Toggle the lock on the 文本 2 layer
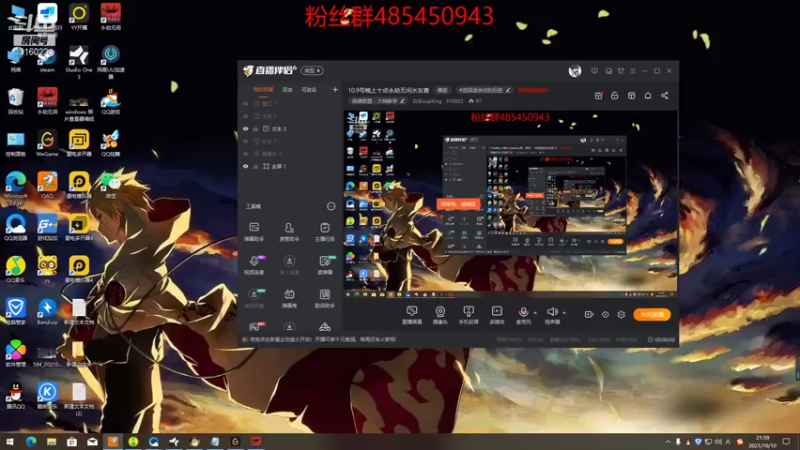This screenshot has height=450, width=800. pos(256,129)
